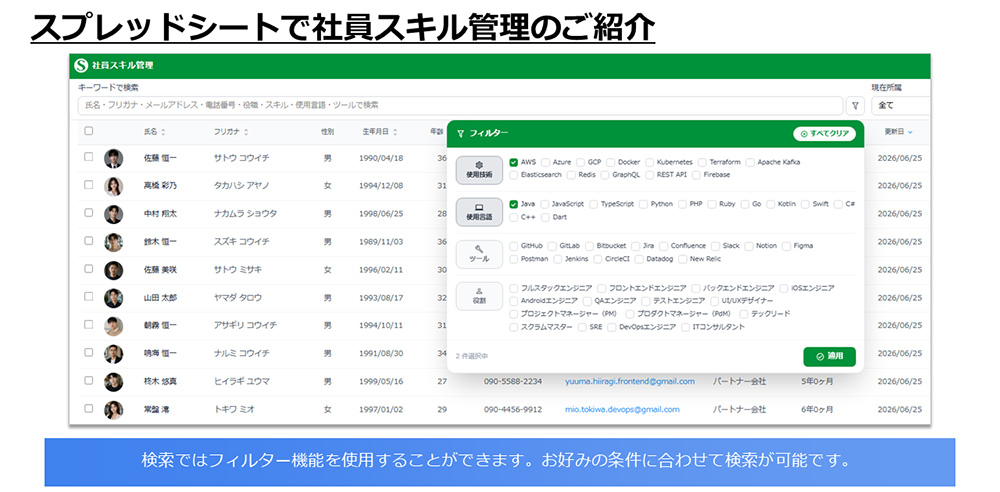This screenshot has height=492, width=1000.
Task: Select the 使用言語 category button
Action: coord(479,212)
